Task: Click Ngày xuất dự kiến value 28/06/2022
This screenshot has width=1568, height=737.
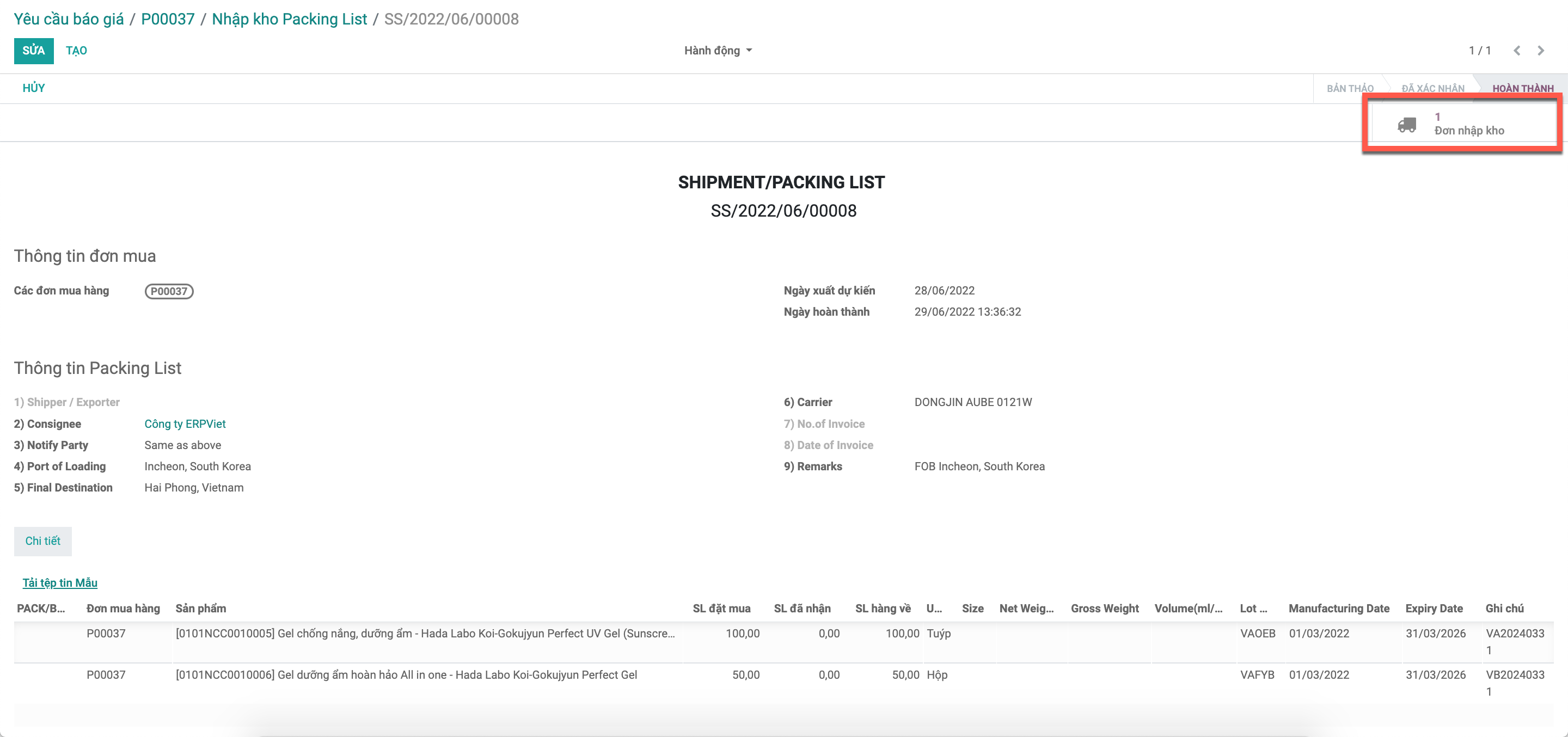Action: click(x=944, y=290)
